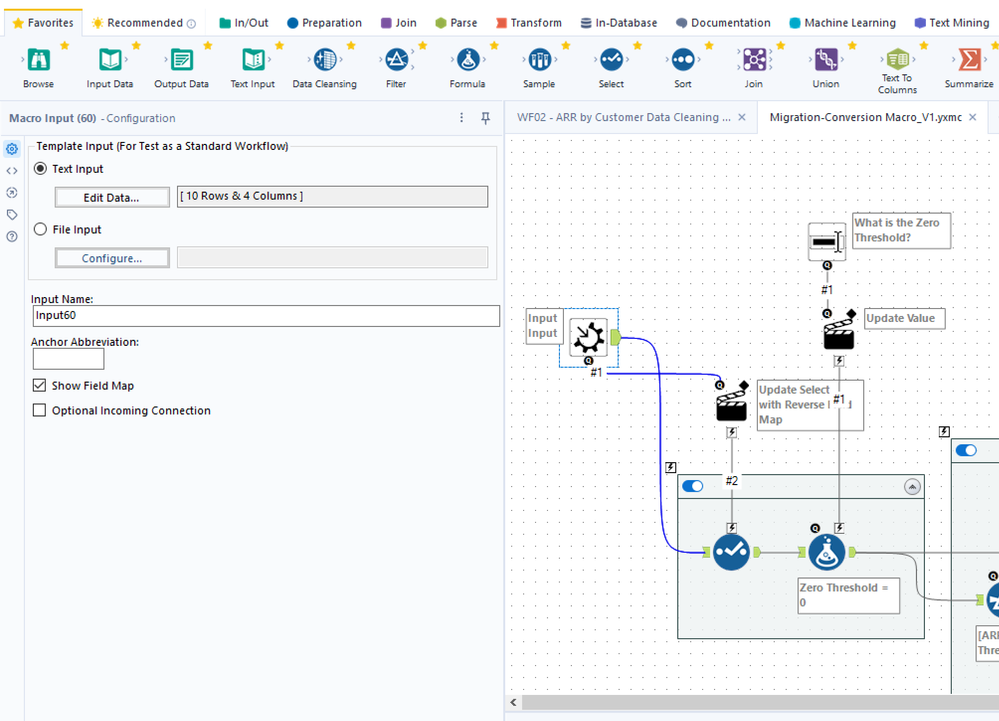
Task: Select the Macro Input node on canvas
Action: 588,338
